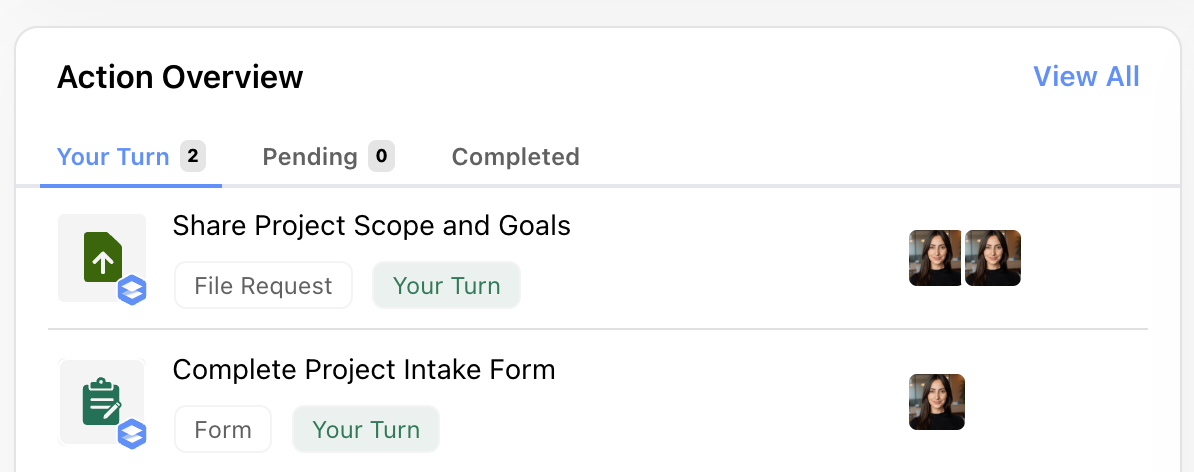This screenshot has height=472, width=1194.
Task: Open Share Project Scope and Goals action
Action: (x=372, y=225)
